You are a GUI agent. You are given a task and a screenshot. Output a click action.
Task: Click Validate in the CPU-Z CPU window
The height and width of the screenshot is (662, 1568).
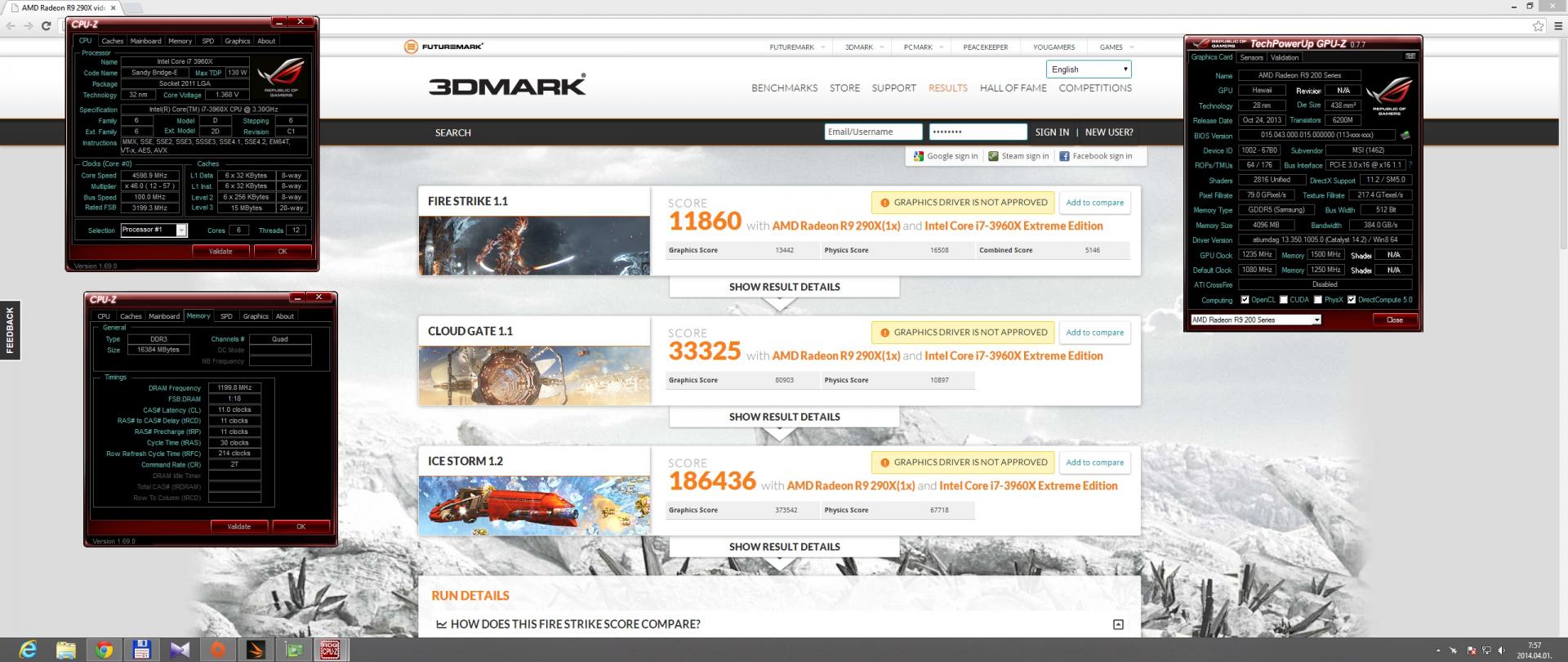pos(220,252)
